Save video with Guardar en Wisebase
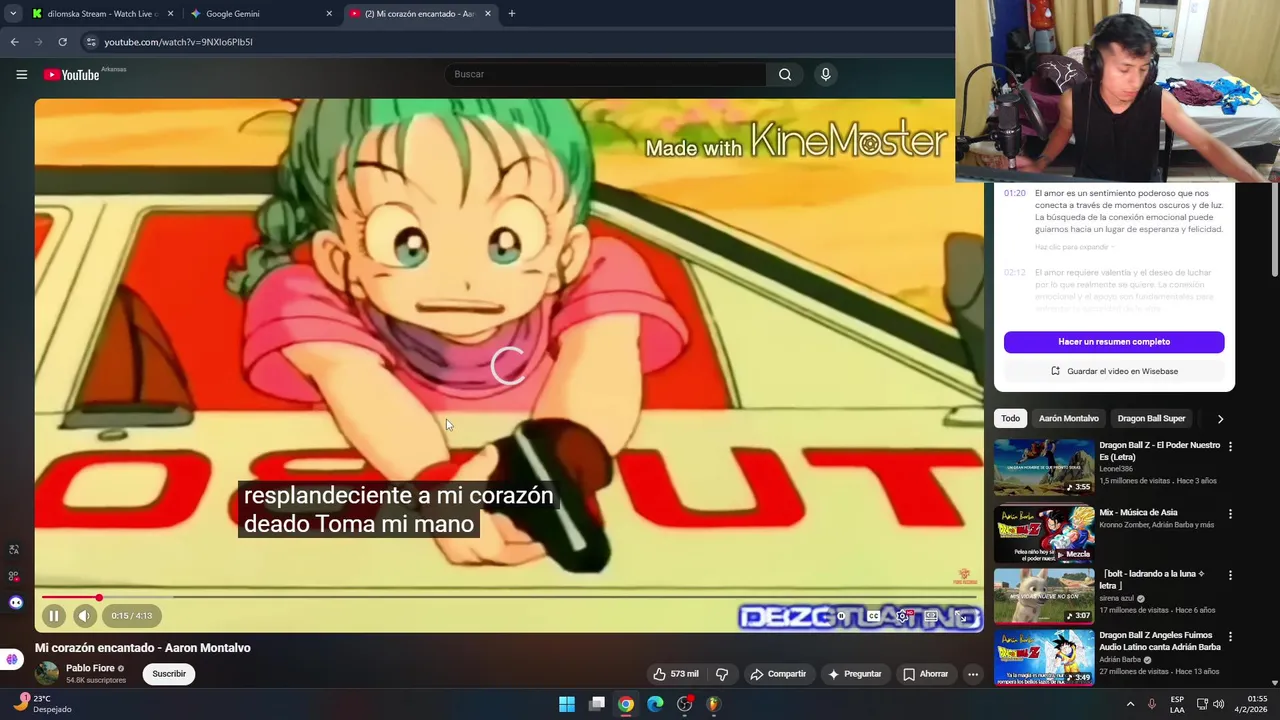Screen dimensions: 1280x720 click(1114, 371)
